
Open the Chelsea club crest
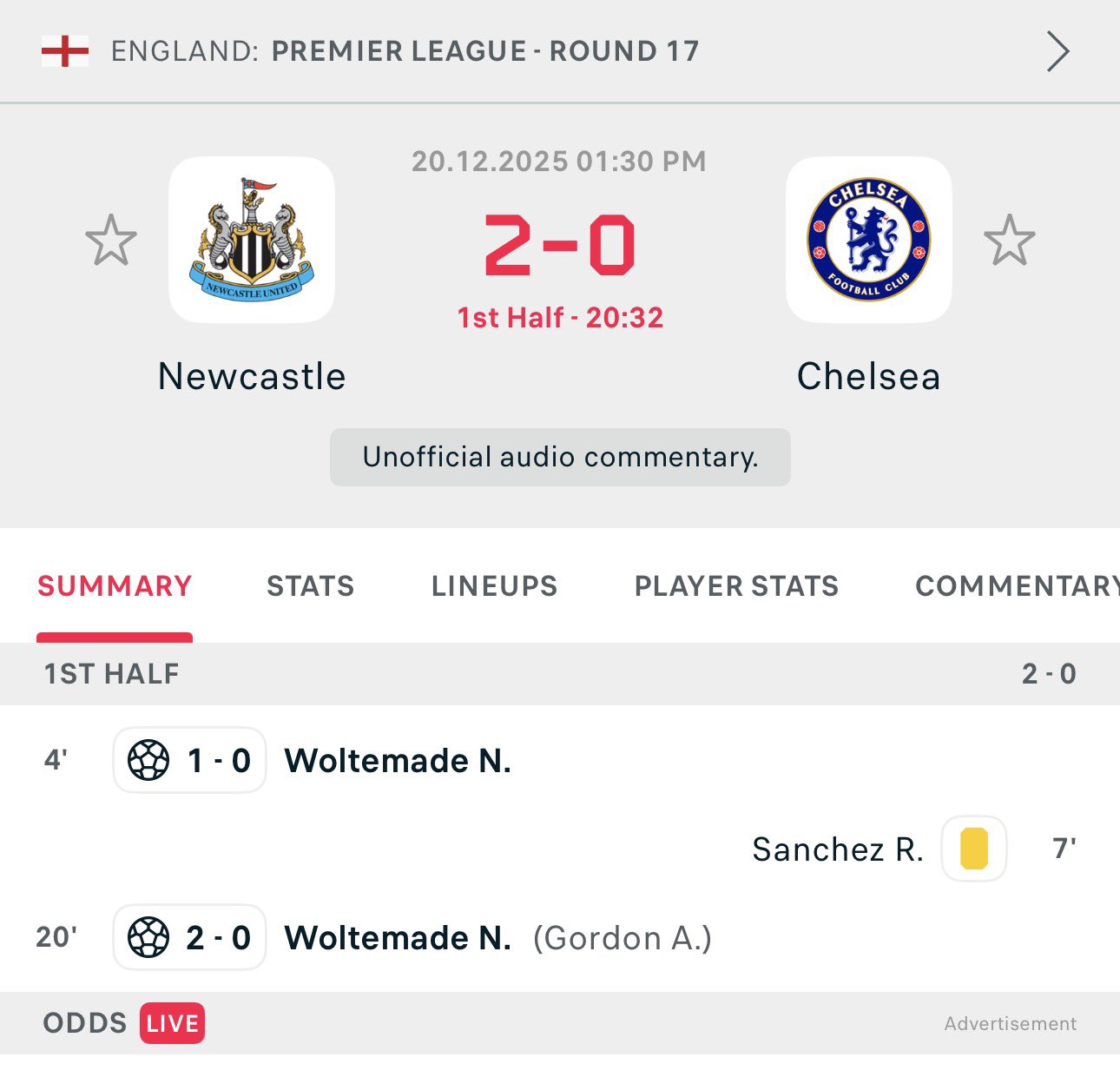pyautogui.click(x=868, y=240)
